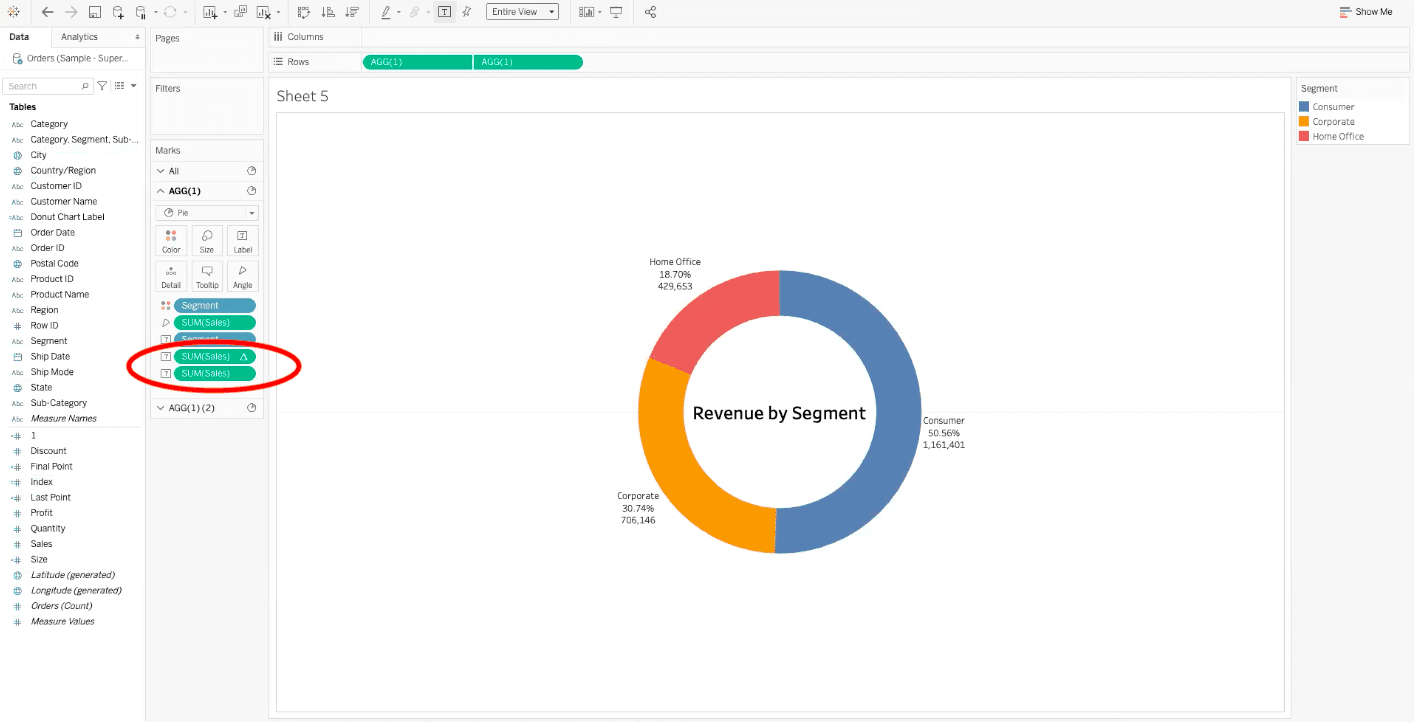1414x722 pixels.
Task: Click the Show Mark Labels toolbar icon
Action: (x=444, y=12)
